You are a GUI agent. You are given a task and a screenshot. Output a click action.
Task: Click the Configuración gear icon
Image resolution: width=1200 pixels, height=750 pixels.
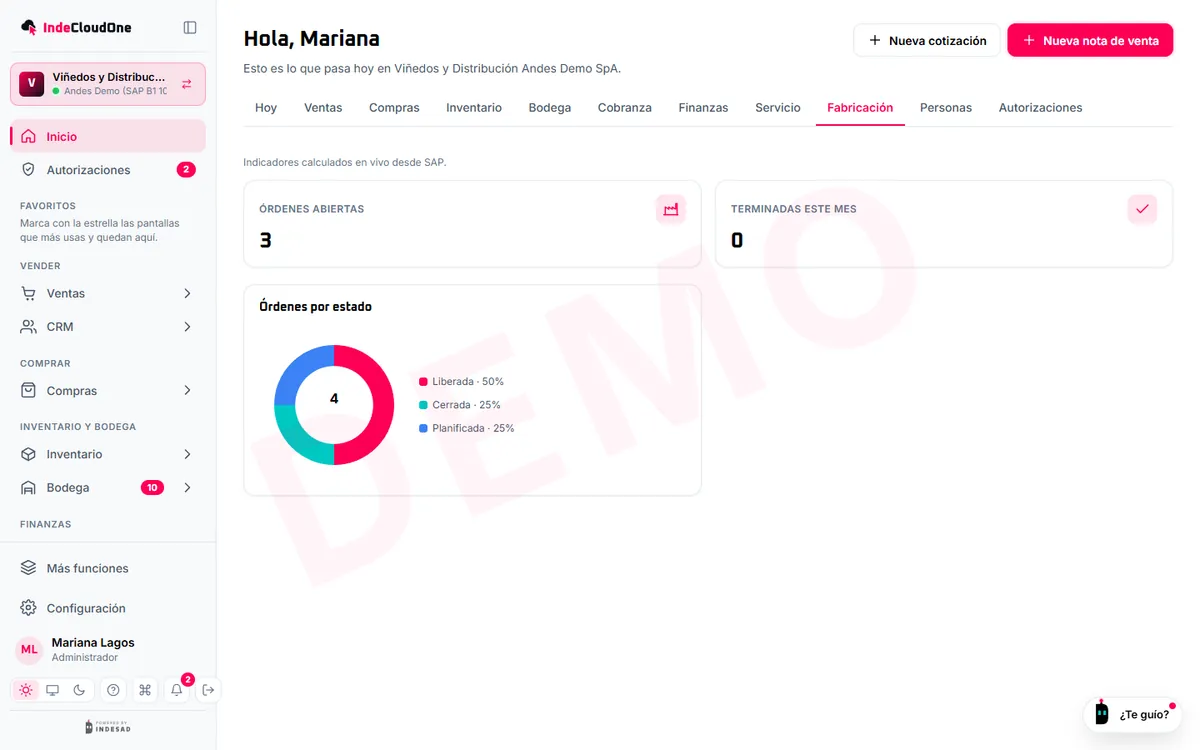click(29, 608)
